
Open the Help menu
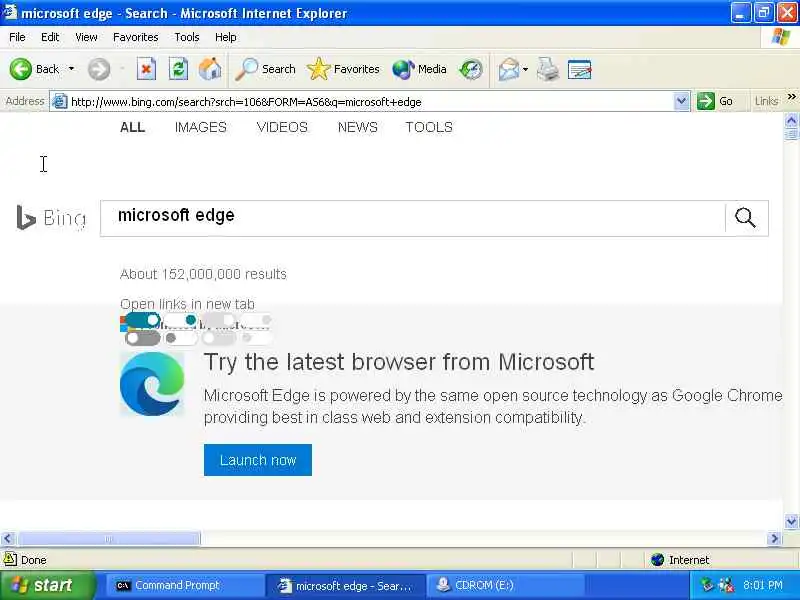click(226, 37)
